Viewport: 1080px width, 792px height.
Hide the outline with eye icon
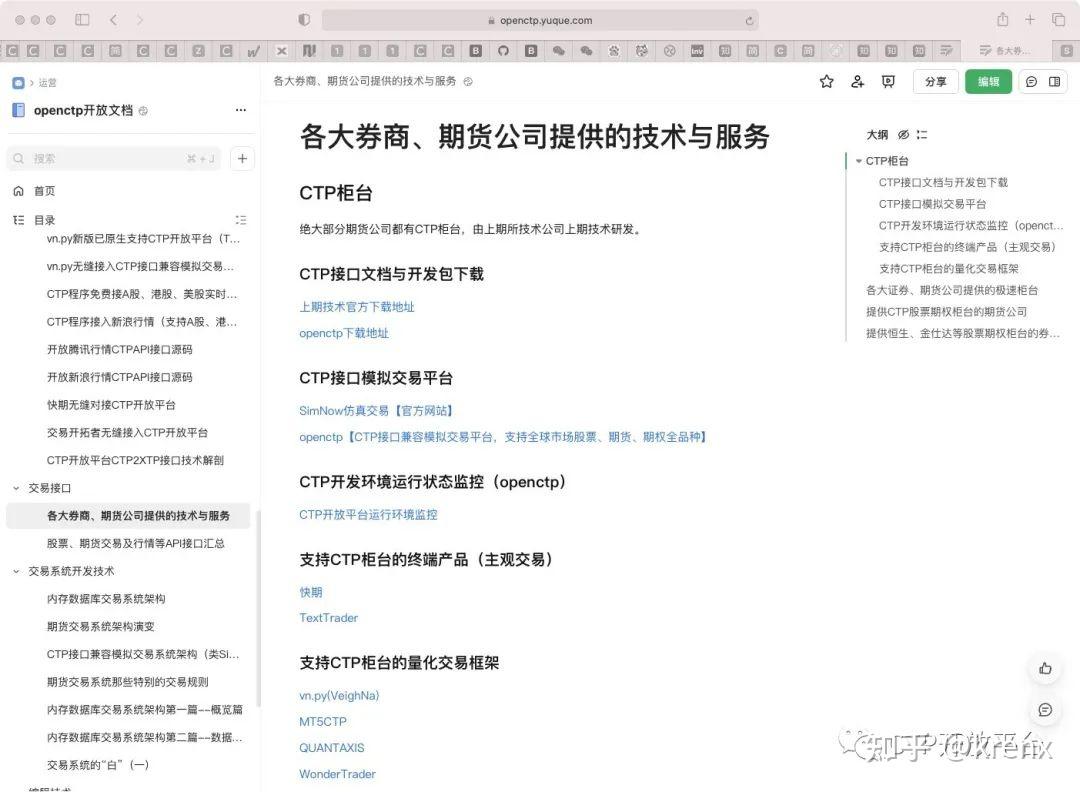pos(903,134)
